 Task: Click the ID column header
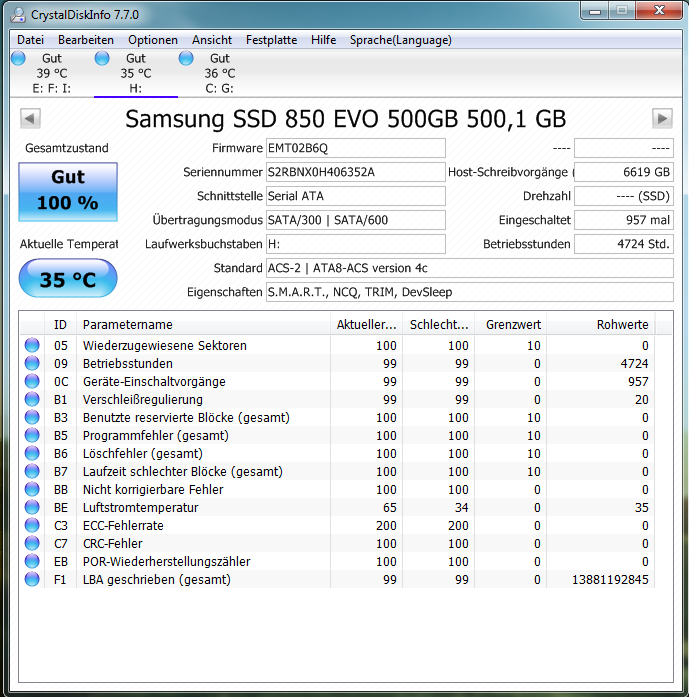tap(60, 324)
